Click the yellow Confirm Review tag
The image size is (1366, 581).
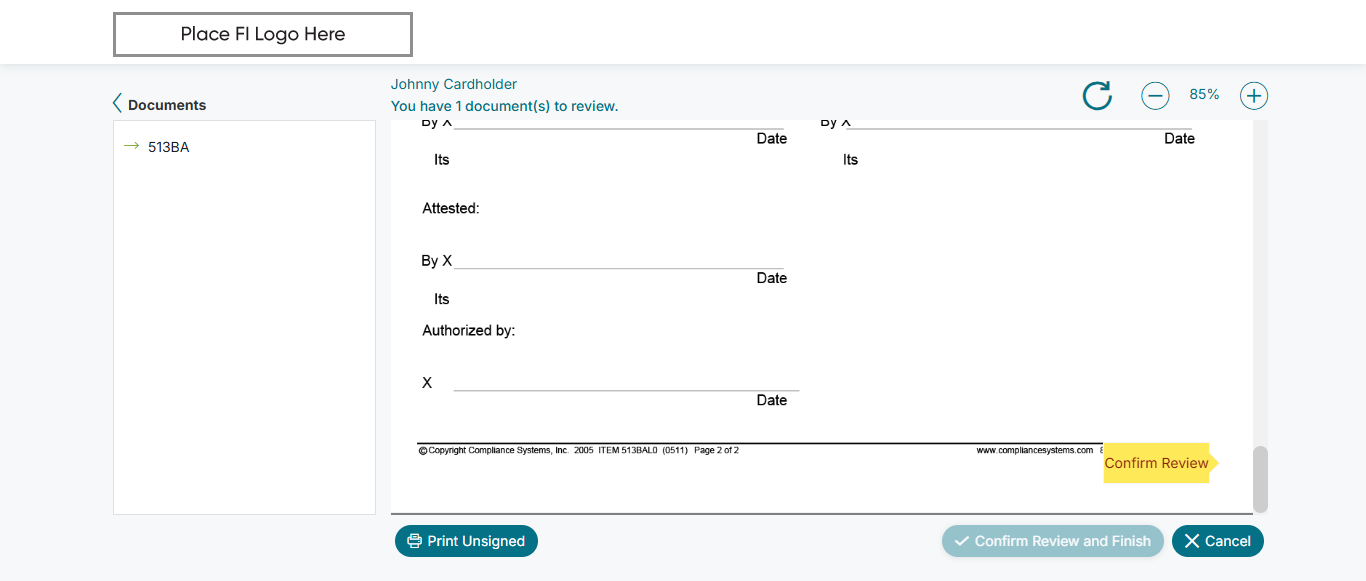point(1156,463)
